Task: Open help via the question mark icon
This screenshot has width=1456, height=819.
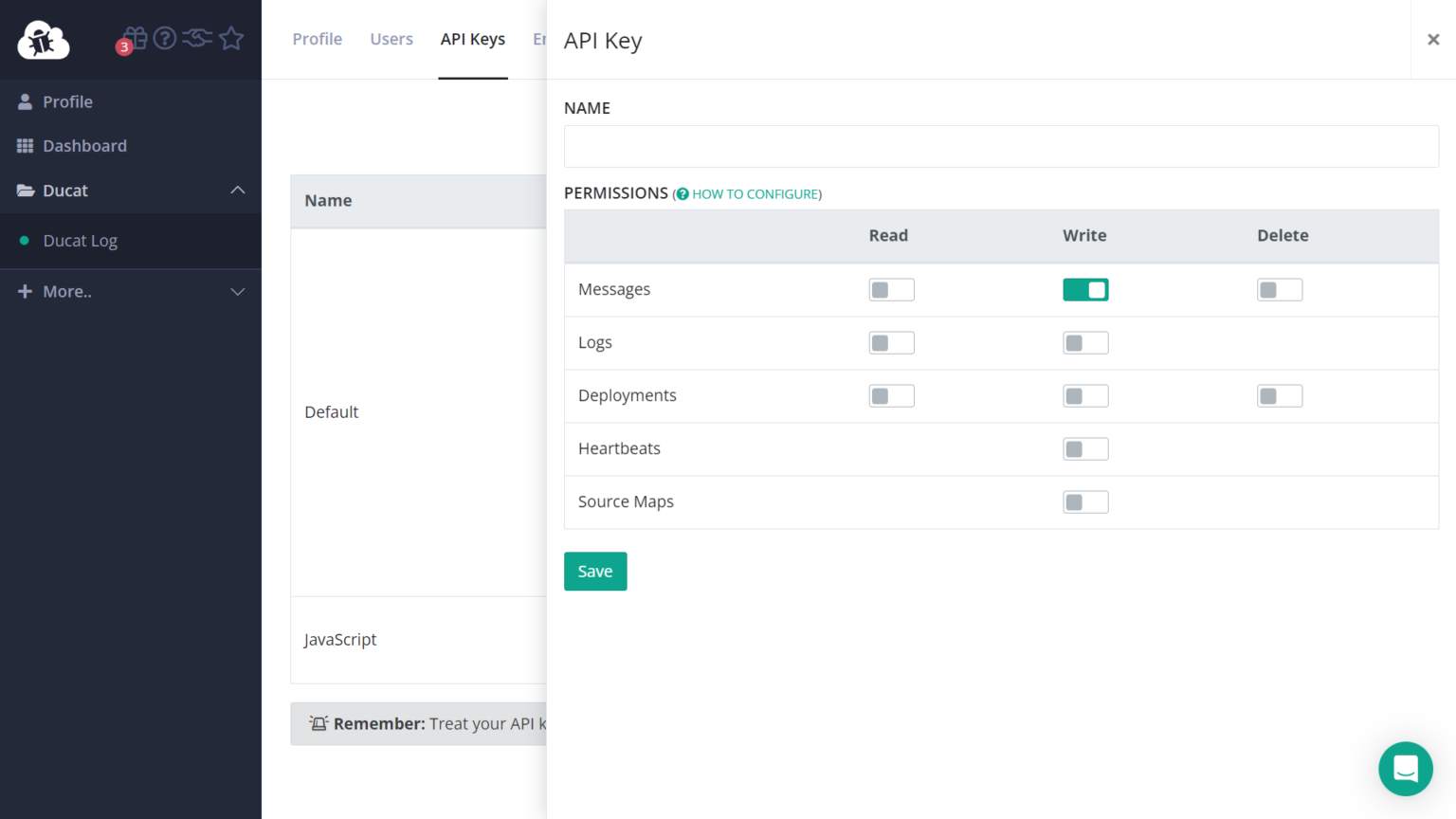Action: [165, 38]
